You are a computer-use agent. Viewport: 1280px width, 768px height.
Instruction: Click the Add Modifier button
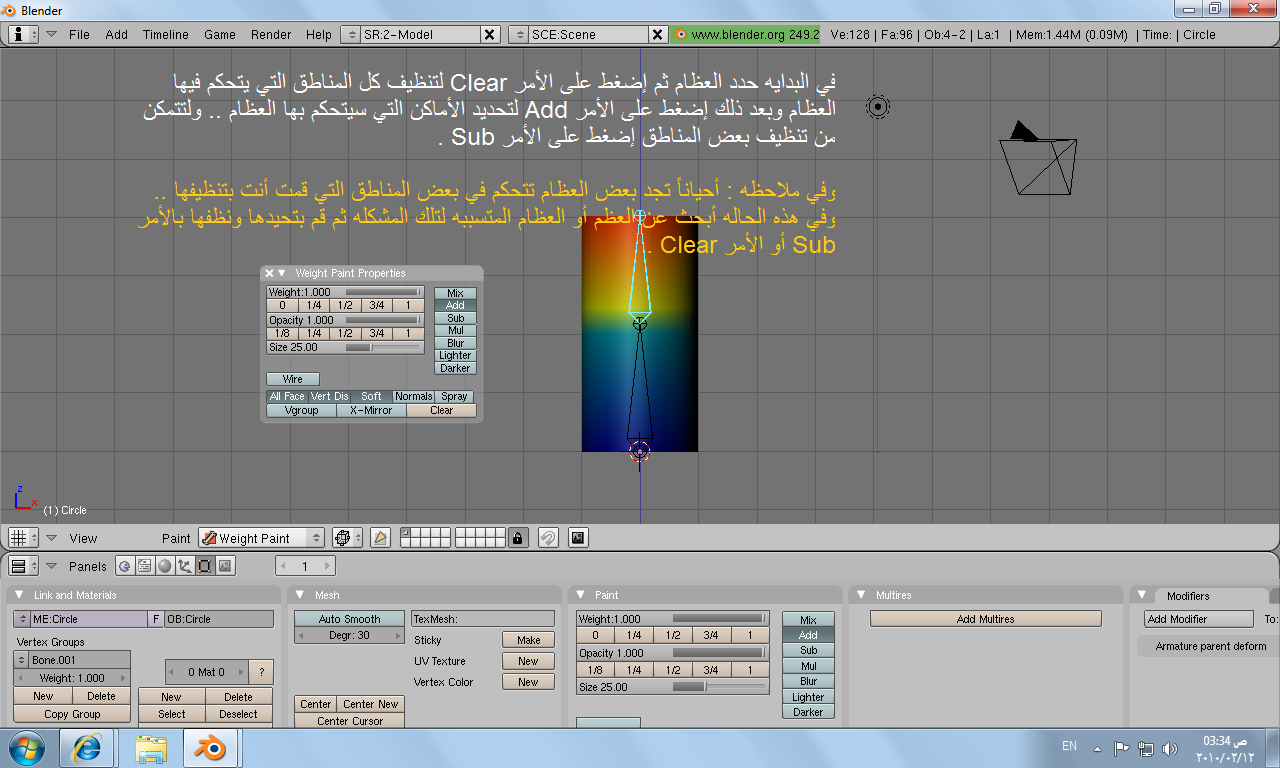pos(1198,619)
